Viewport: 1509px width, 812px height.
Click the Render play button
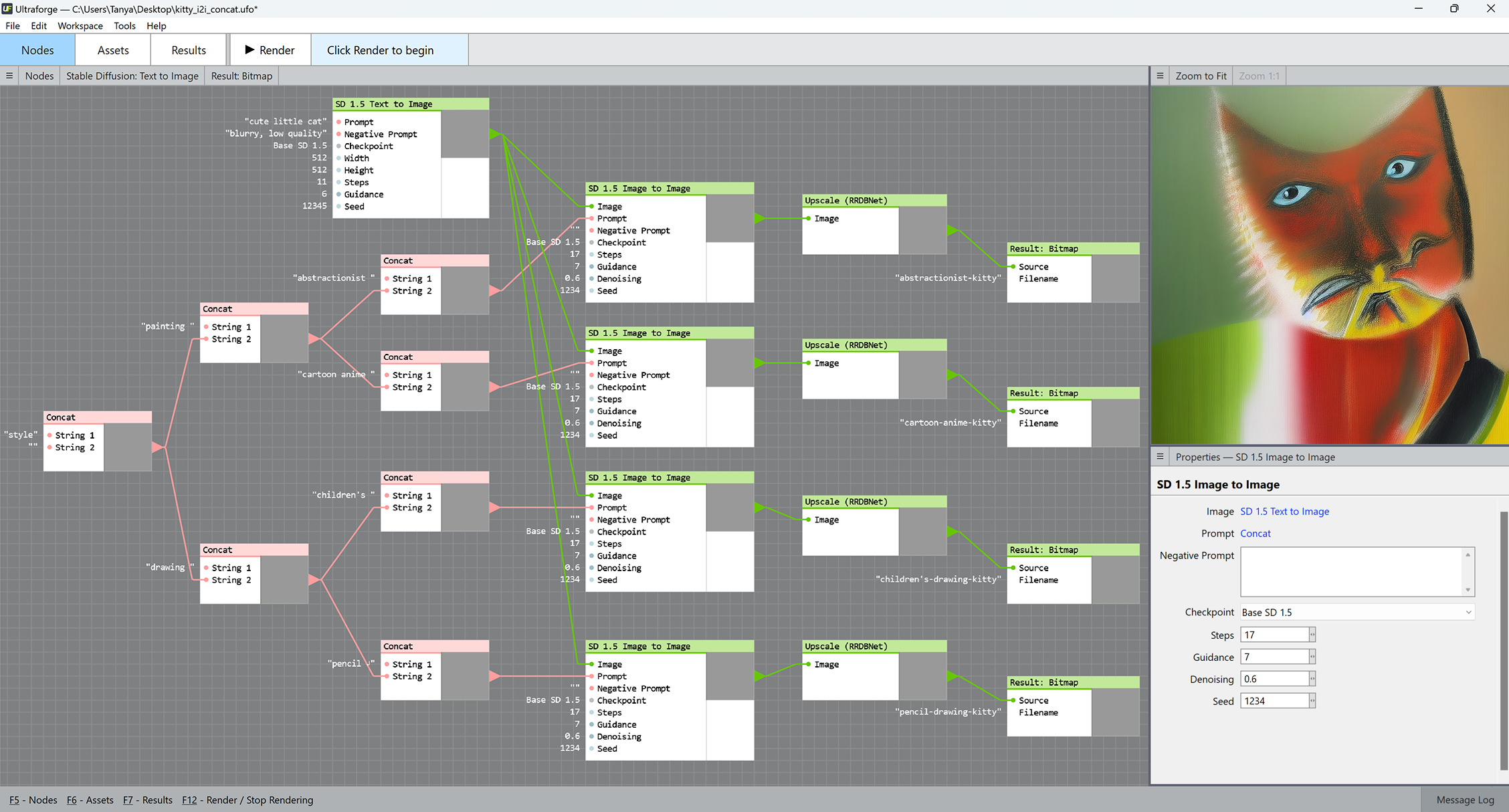click(x=270, y=50)
